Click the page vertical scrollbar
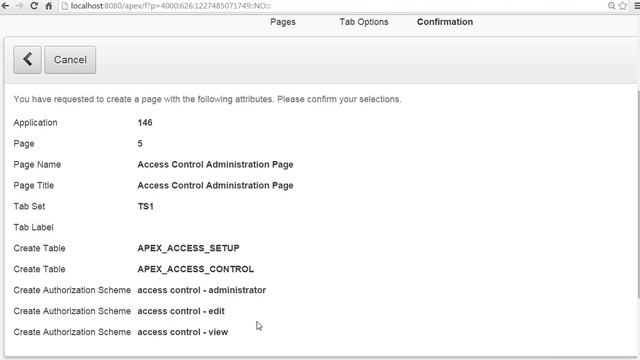This screenshot has height=360, width=640. [638, 194]
